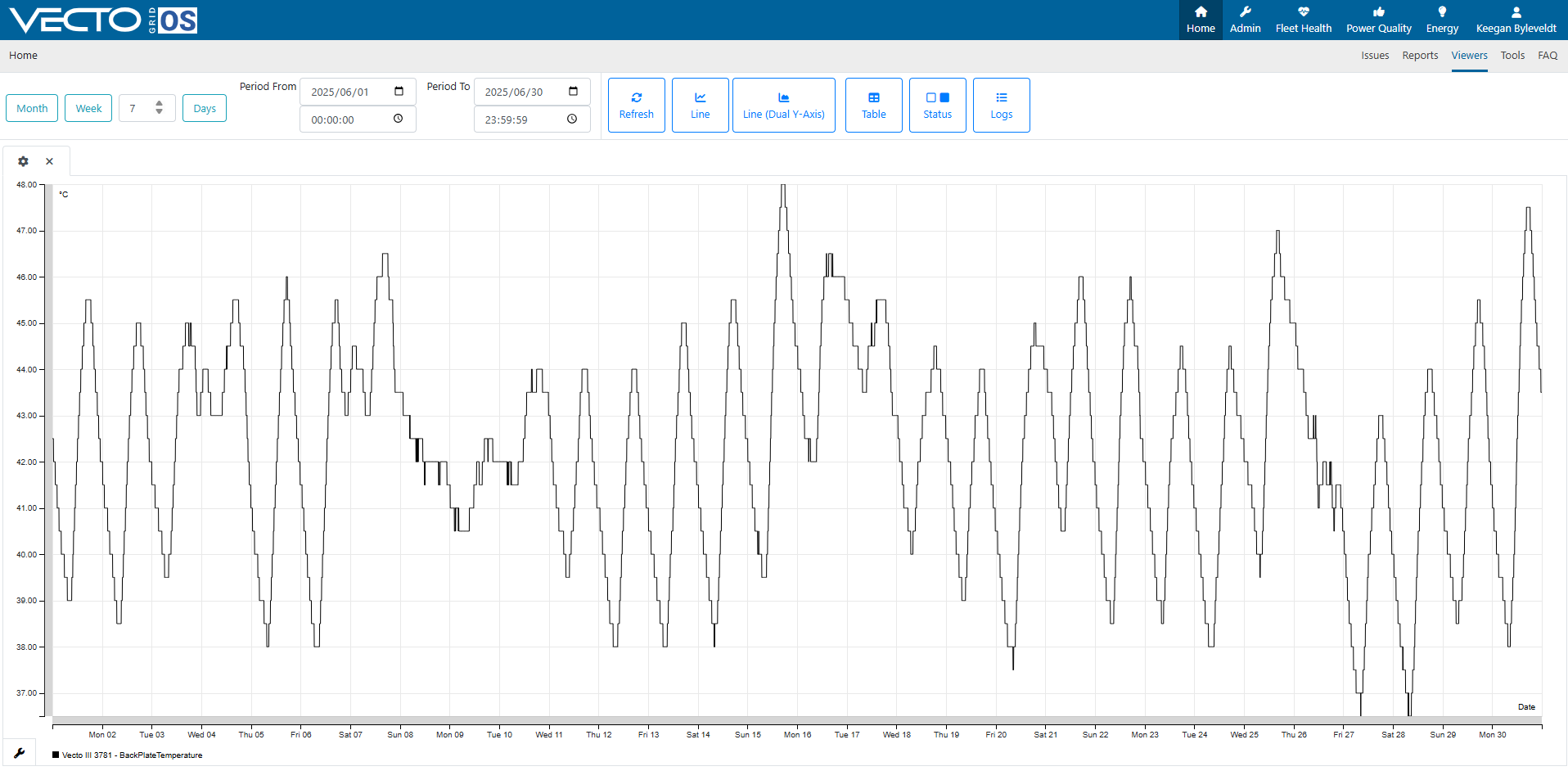Toggle the Vecto III 3781 BackPlateTemperature legend series
Screen dimensions: 1568x771
pos(128,755)
